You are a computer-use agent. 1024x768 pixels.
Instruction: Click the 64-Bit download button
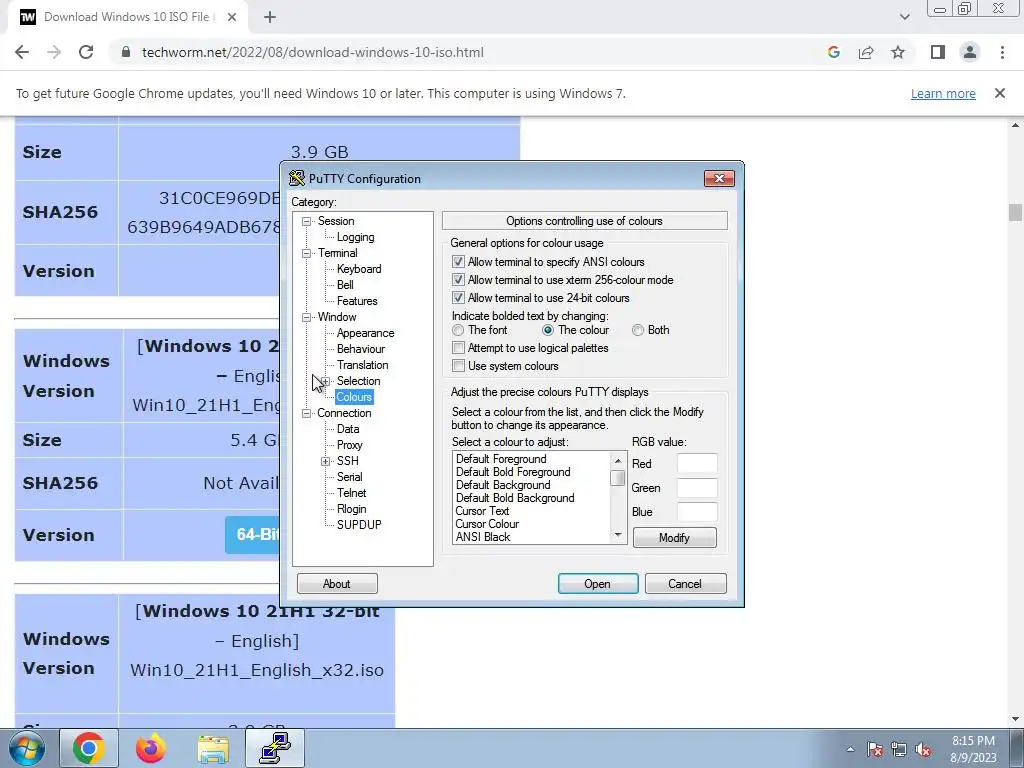click(253, 535)
